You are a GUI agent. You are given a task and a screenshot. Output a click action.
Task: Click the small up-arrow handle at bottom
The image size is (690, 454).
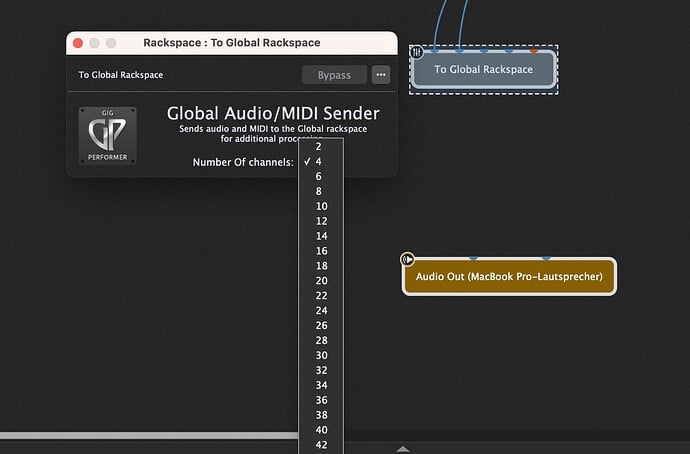[403, 449]
